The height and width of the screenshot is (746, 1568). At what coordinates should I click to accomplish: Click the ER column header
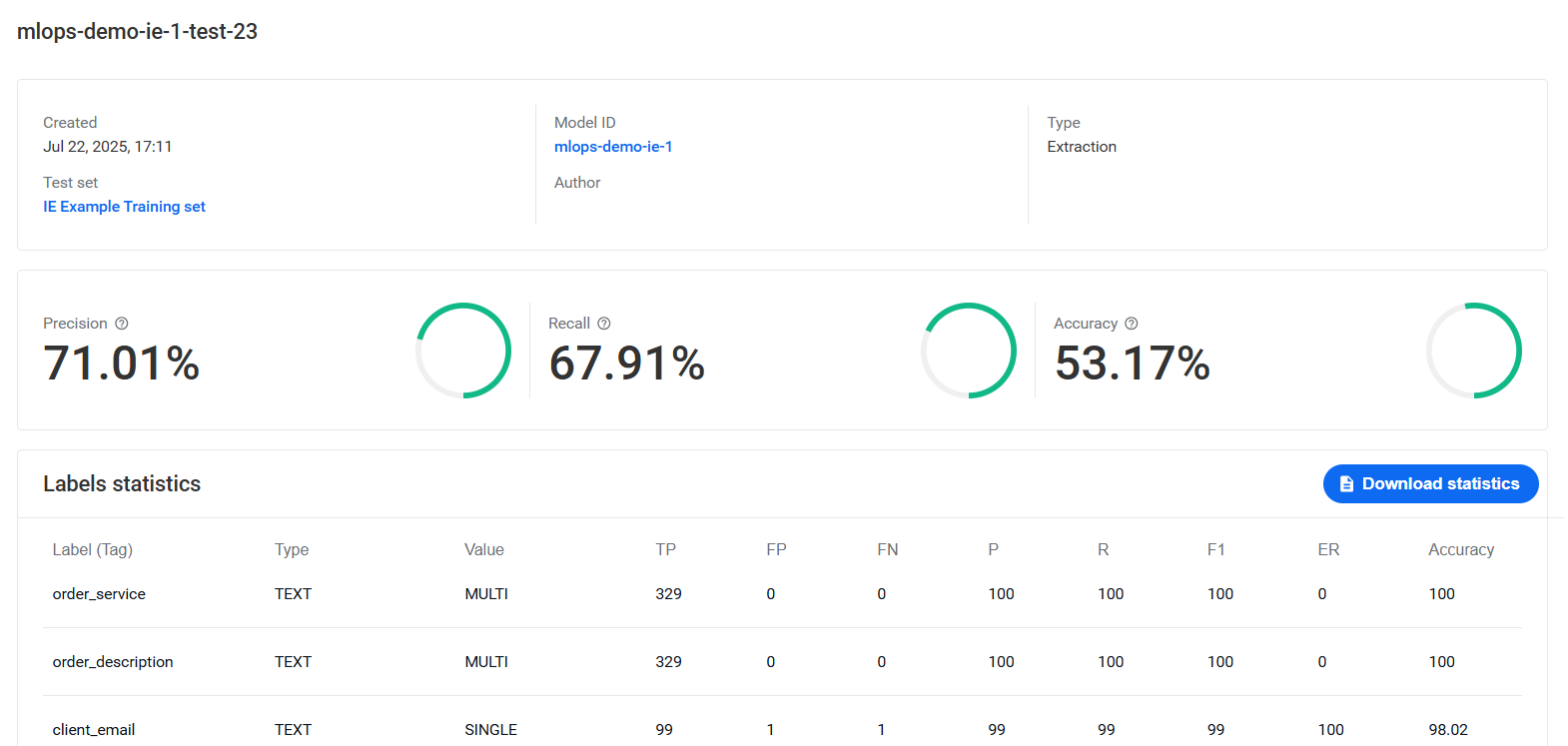click(1328, 550)
